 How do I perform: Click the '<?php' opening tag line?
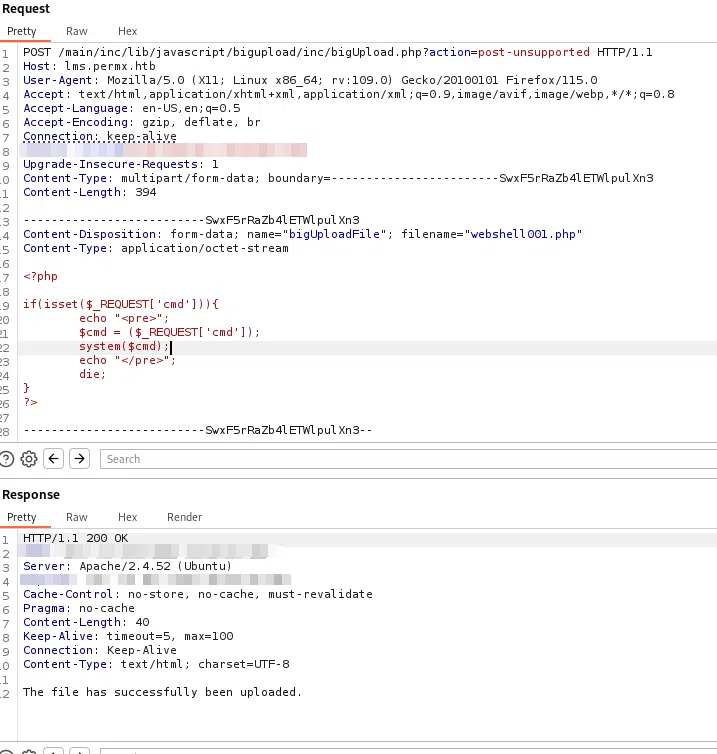[x=40, y=276]
